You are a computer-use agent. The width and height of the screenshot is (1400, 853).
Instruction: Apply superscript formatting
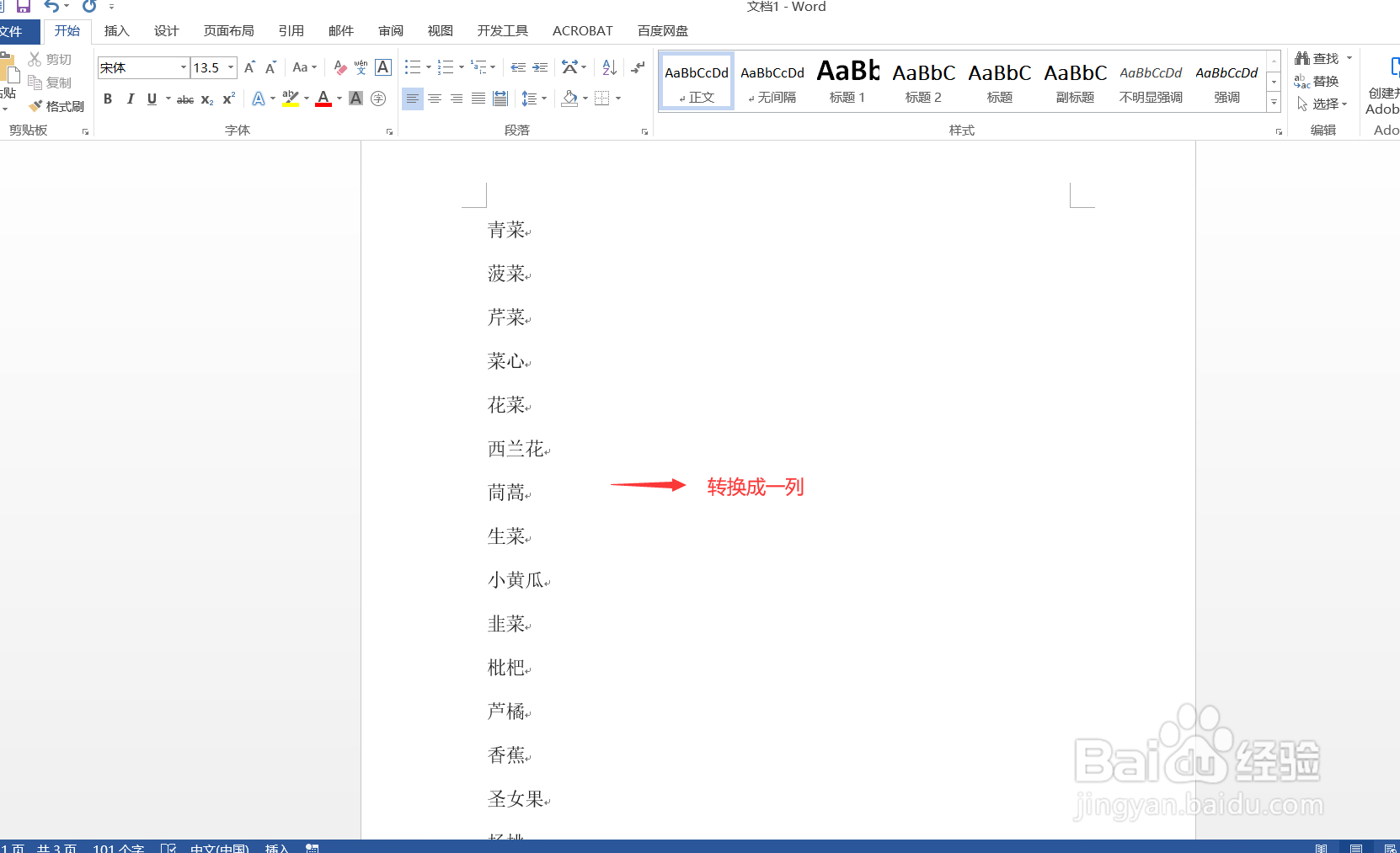coord(227,99)
